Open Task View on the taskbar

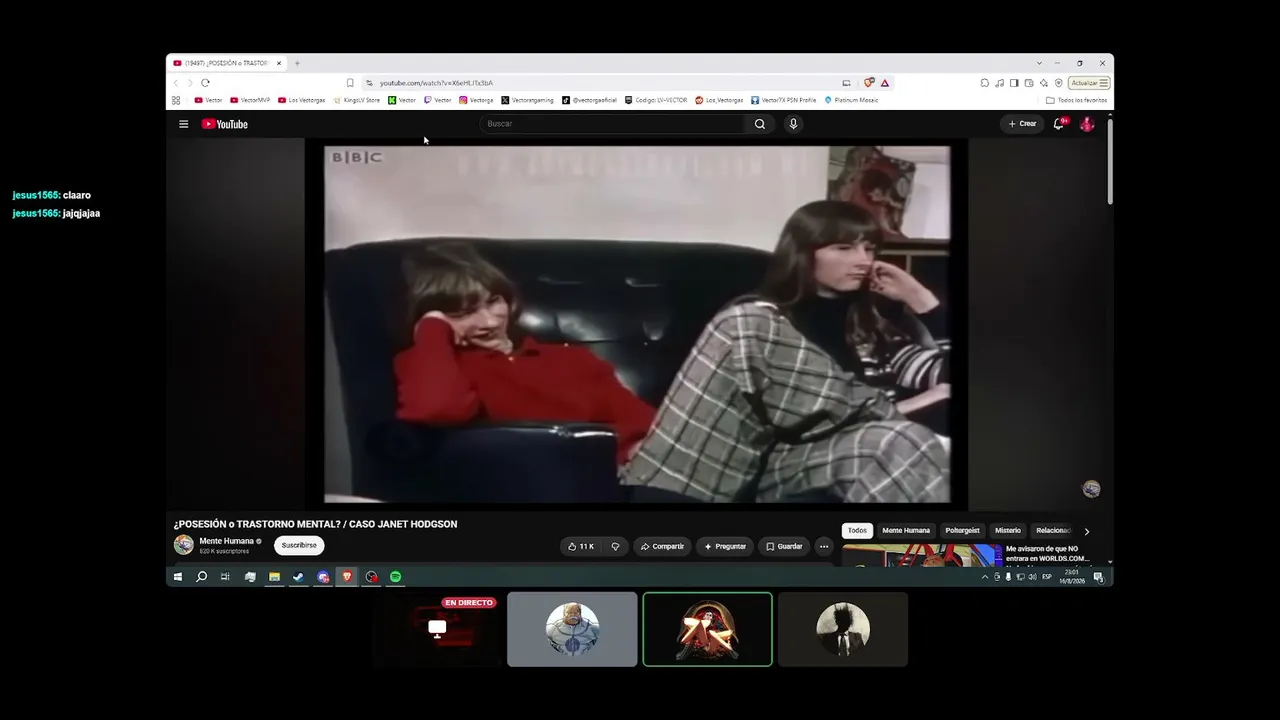pos(225,577)
